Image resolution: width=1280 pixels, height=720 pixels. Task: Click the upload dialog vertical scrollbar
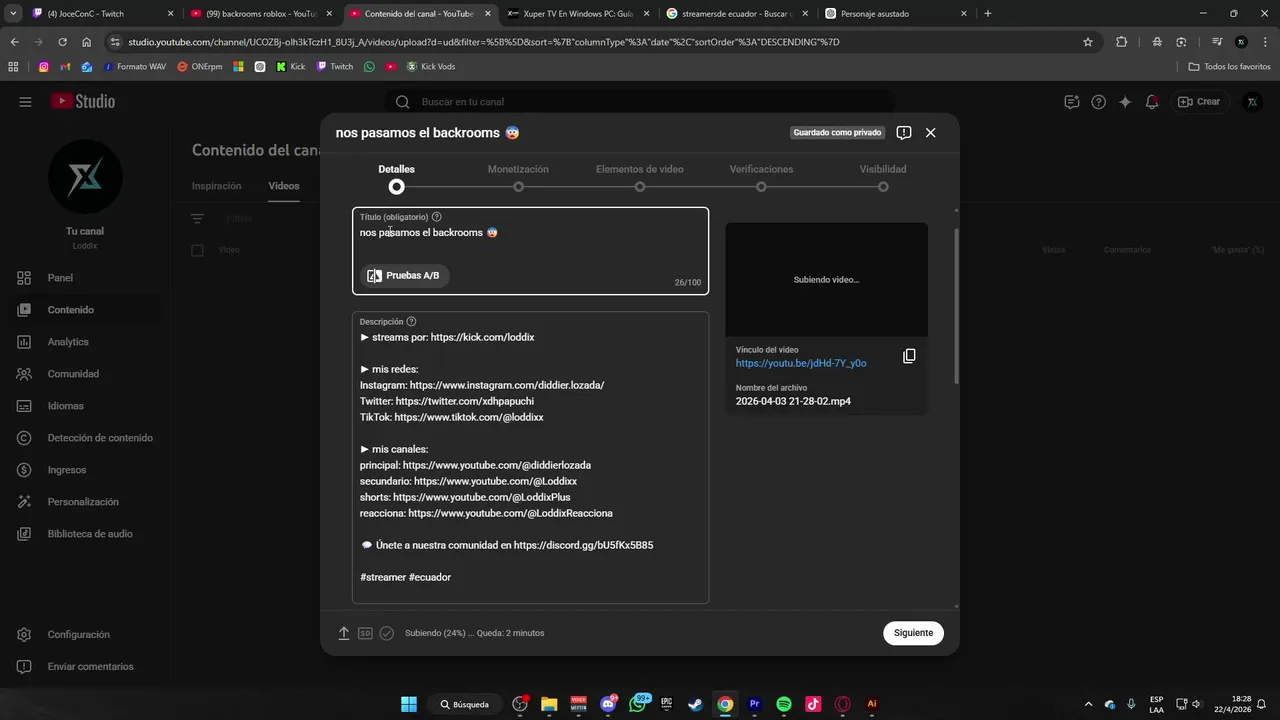coord(957,306)
